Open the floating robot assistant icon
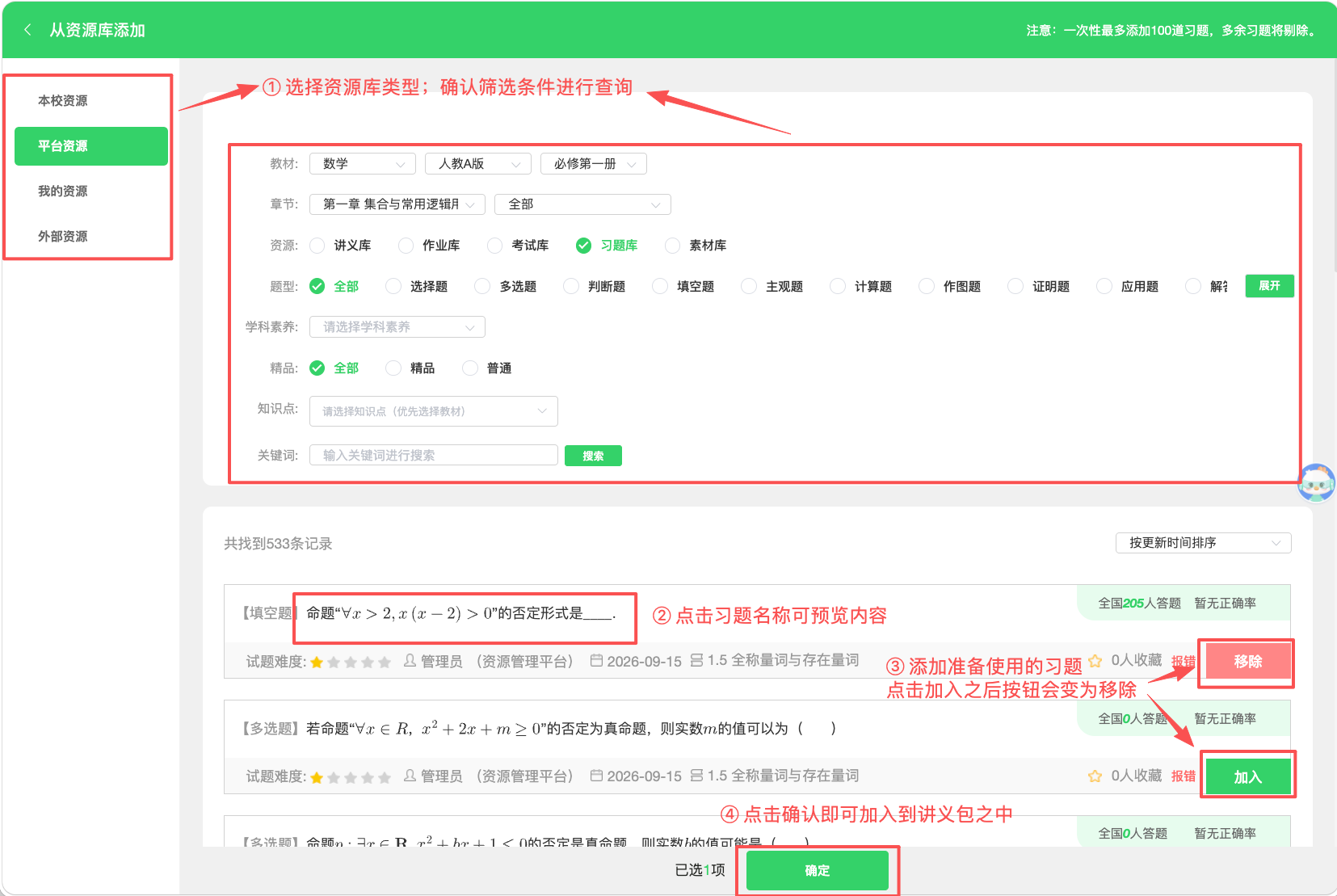 pyautogui.click(x=1317, y=482)
